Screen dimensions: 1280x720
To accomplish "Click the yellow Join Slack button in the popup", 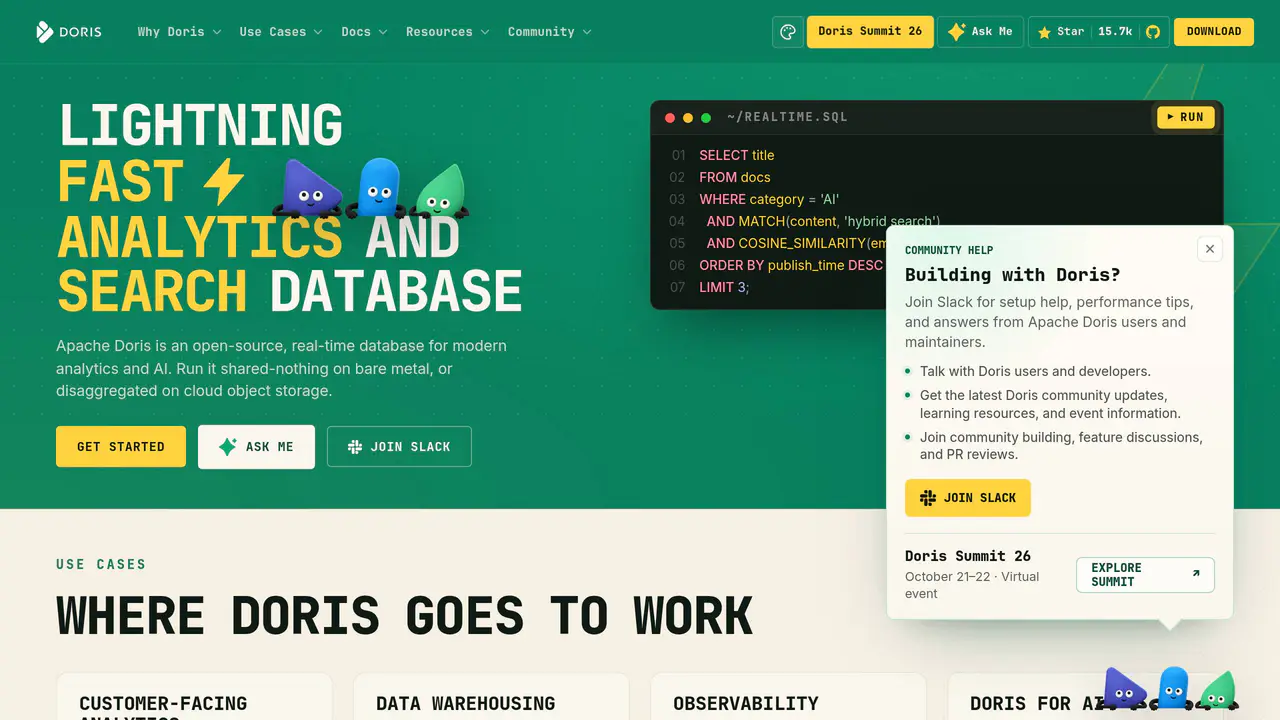I will pos(968,498).
